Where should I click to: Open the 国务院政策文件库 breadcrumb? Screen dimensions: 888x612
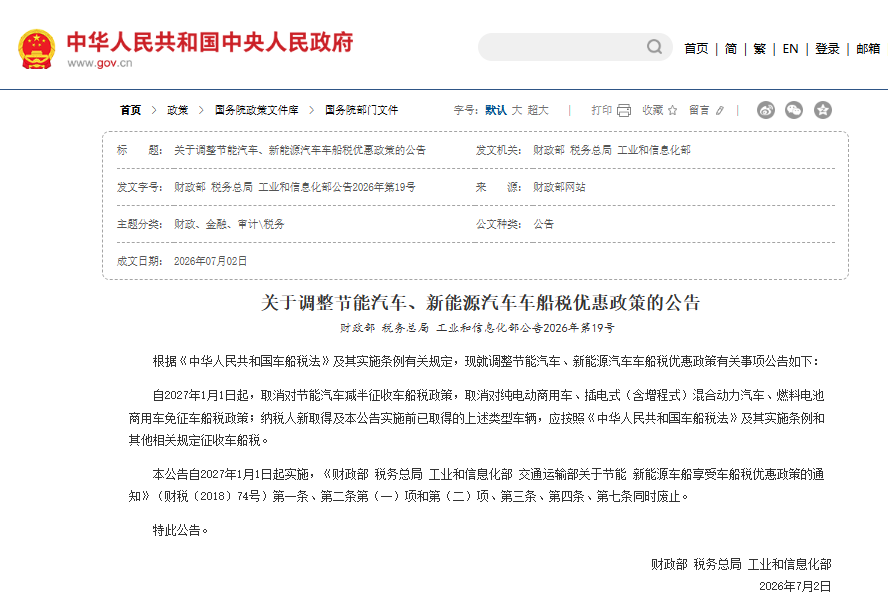(257, 110)
